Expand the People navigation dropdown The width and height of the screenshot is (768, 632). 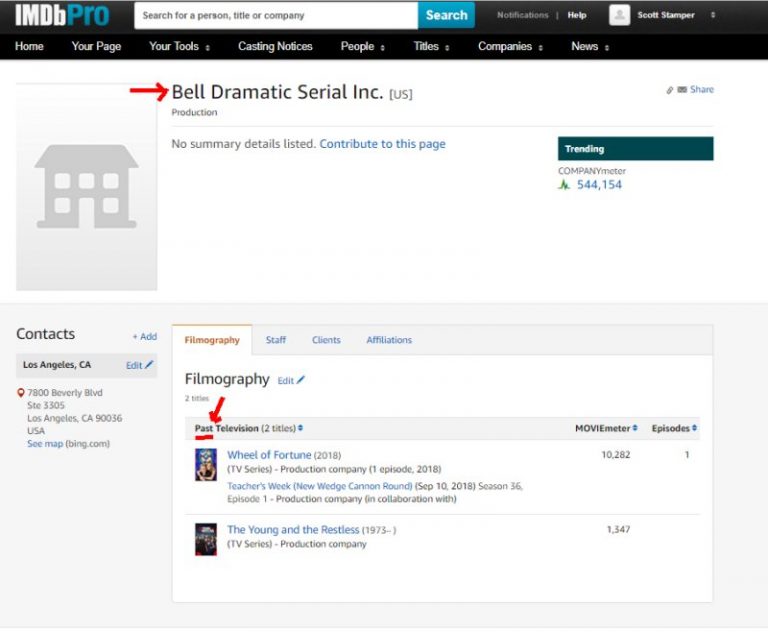(x=363, y=47)
